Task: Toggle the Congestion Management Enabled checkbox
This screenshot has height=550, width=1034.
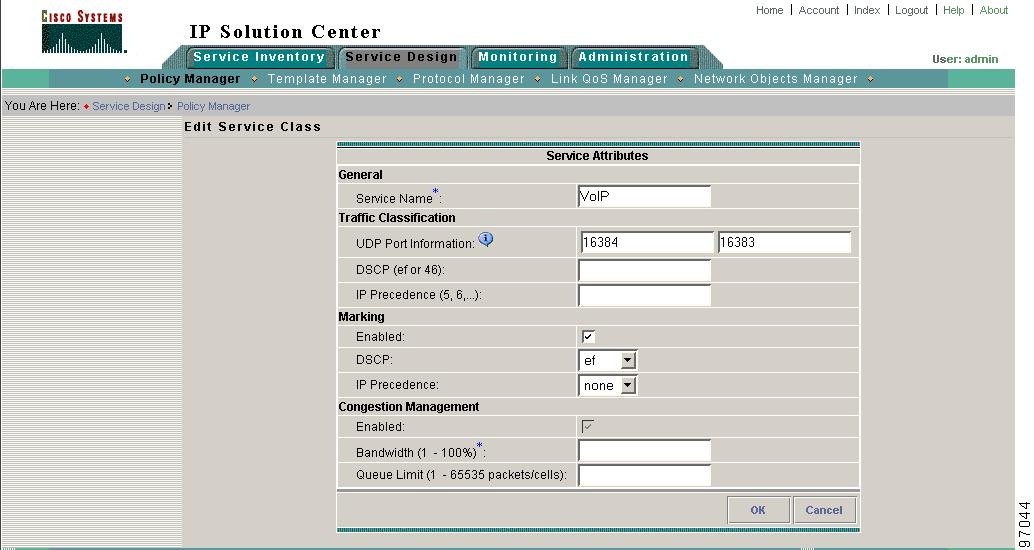Action: (588, 427)
